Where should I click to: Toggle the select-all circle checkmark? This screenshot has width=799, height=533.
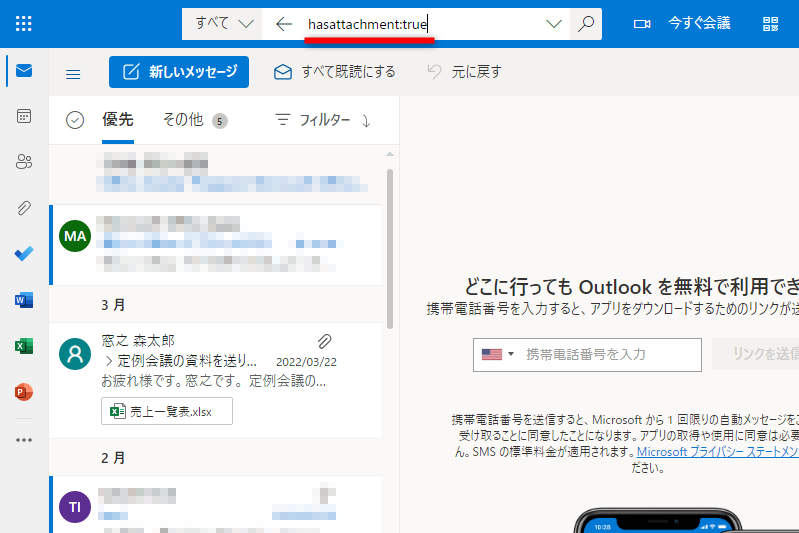point(75,120)
